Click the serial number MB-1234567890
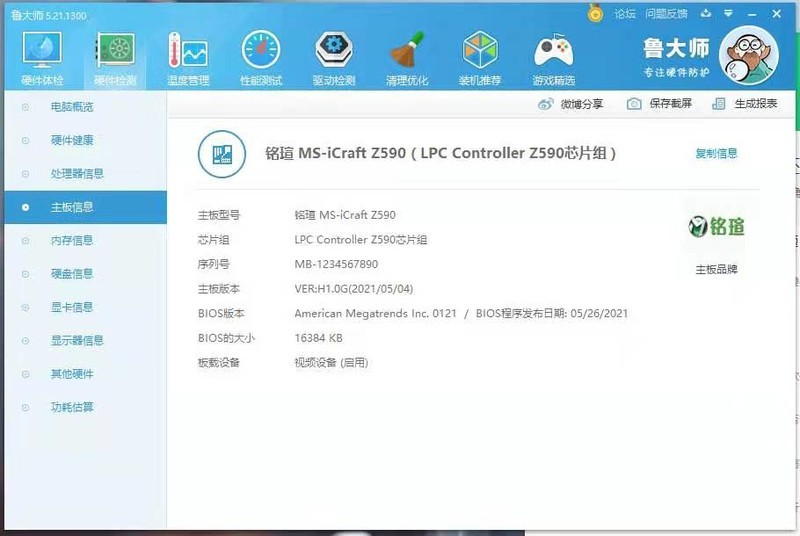The image size is (800, 536). coord(336,264)
